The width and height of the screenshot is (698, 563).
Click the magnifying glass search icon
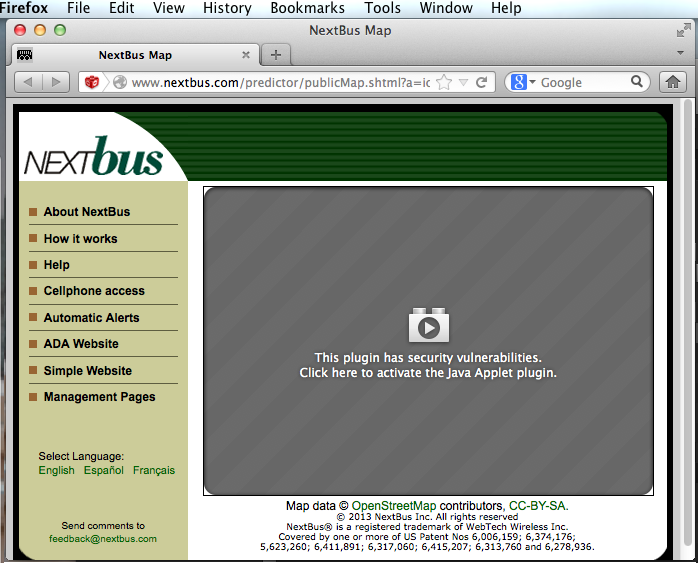[637, 81]
